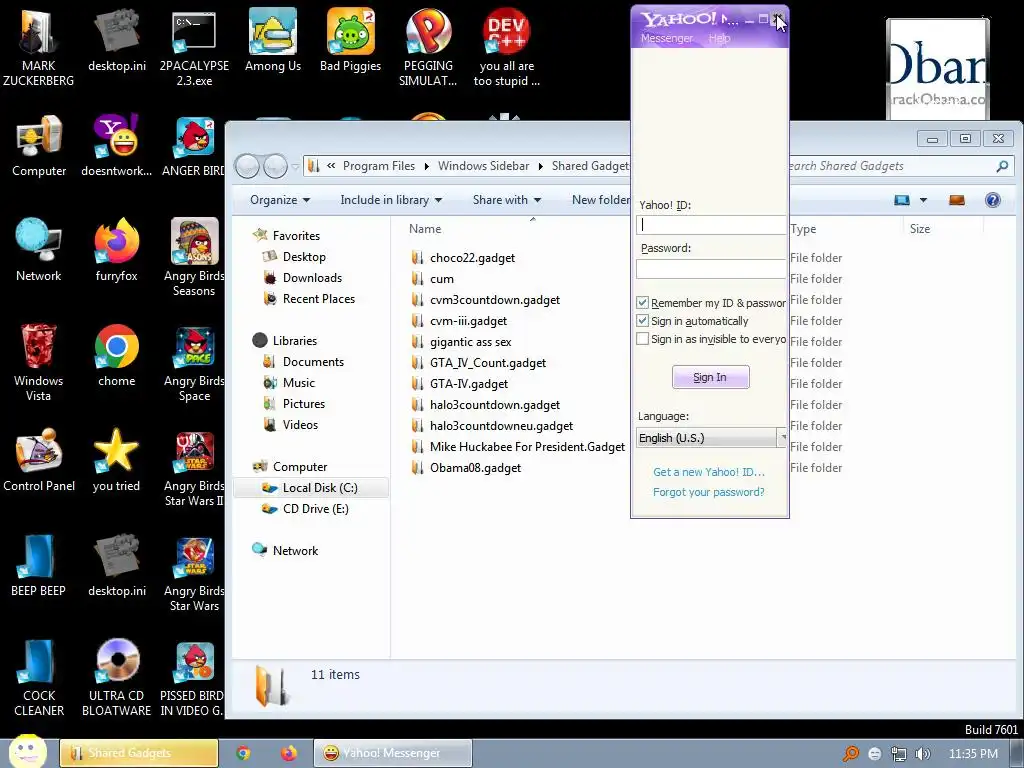Screen dimensions: 1024x768
Task: Open the English (U.S.) language dropdown
Action: pos(711,438)
